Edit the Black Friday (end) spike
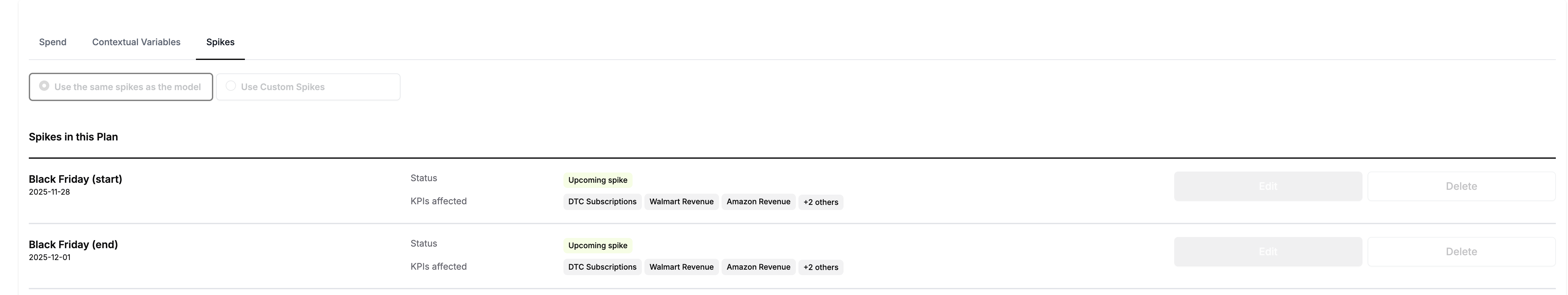The image size is (1568, 295). point(1267,252)
